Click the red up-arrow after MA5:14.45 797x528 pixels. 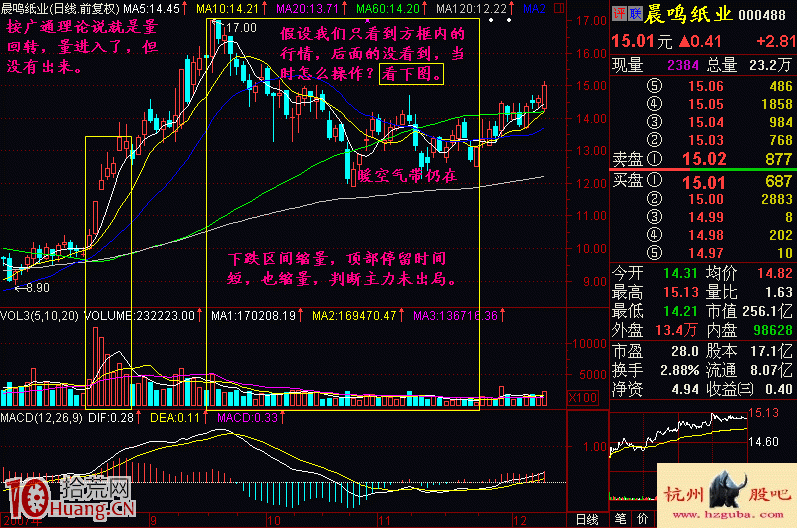pyautogui.click(x=184, y=9)
